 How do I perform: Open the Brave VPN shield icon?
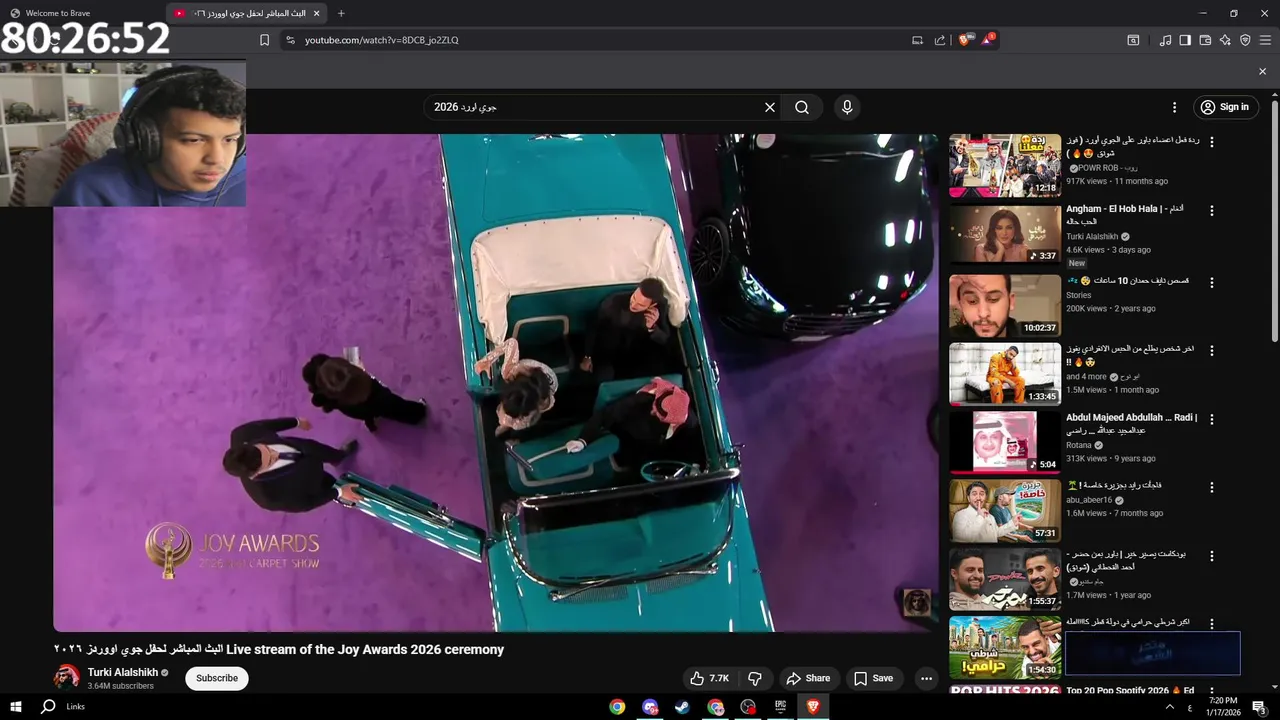click(x=1245, y=40)
